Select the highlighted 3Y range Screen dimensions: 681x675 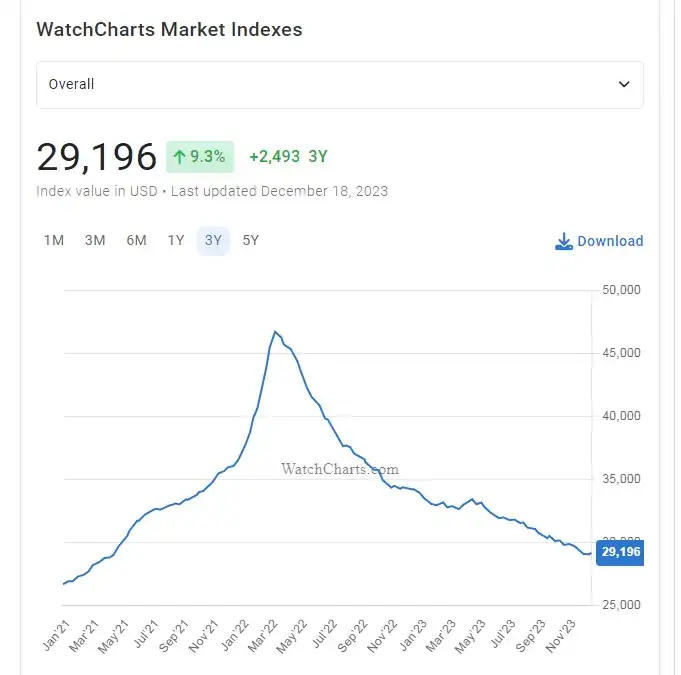pos(213,241)
